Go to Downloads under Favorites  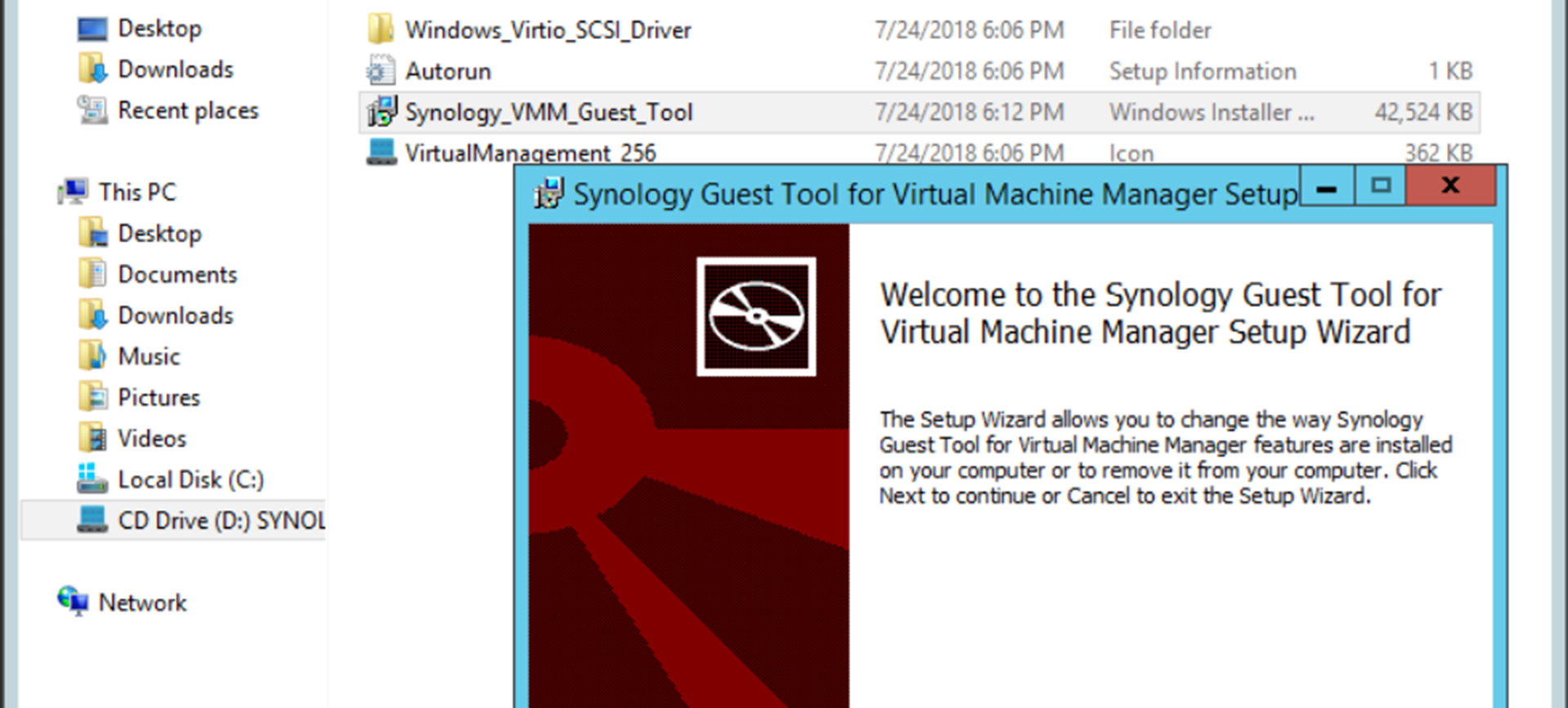pyautogui.click(x=175, y=69)
